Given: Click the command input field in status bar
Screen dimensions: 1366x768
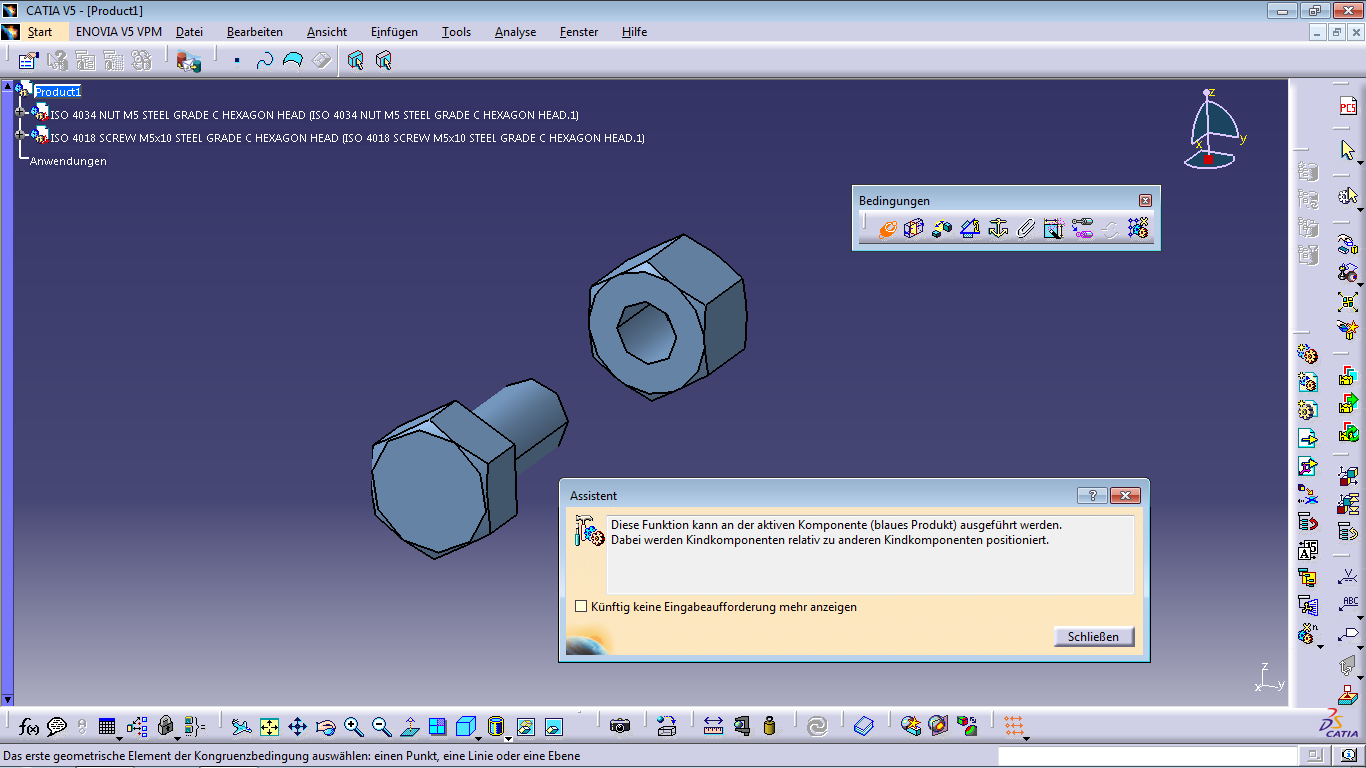Looking at the screenshot, I should pos(1146,755).
